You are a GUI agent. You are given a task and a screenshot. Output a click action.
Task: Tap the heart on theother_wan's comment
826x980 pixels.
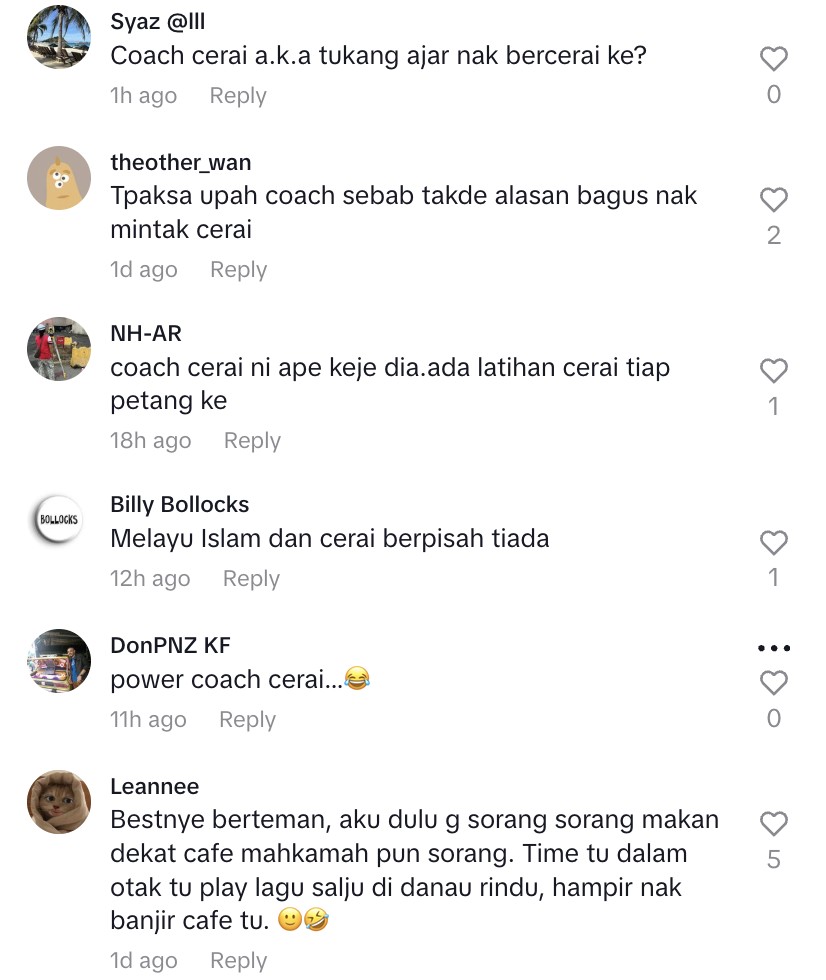click(x=774, y=200)
